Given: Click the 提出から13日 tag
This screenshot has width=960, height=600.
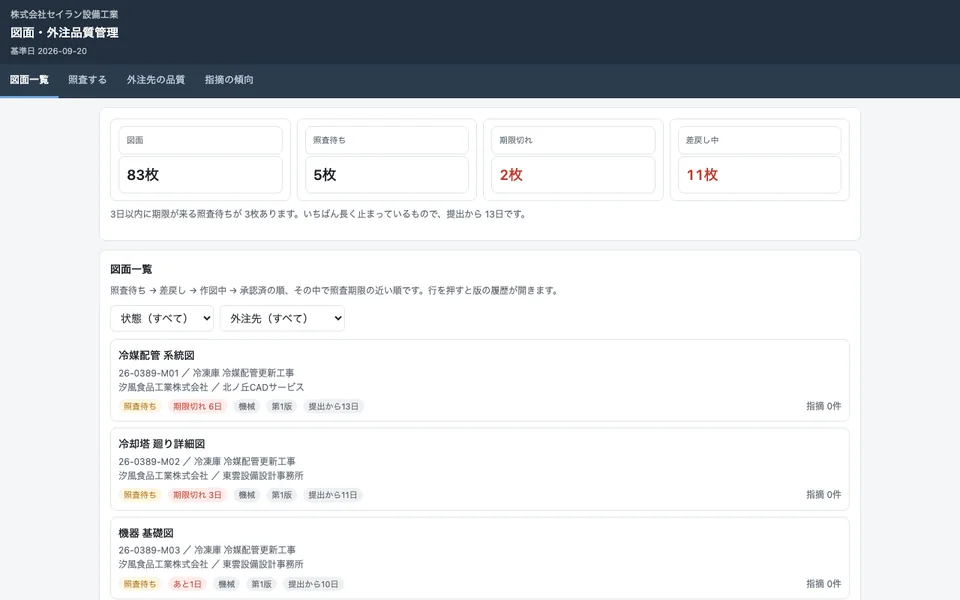Looking at the screenshot, I should pos(333,407).
